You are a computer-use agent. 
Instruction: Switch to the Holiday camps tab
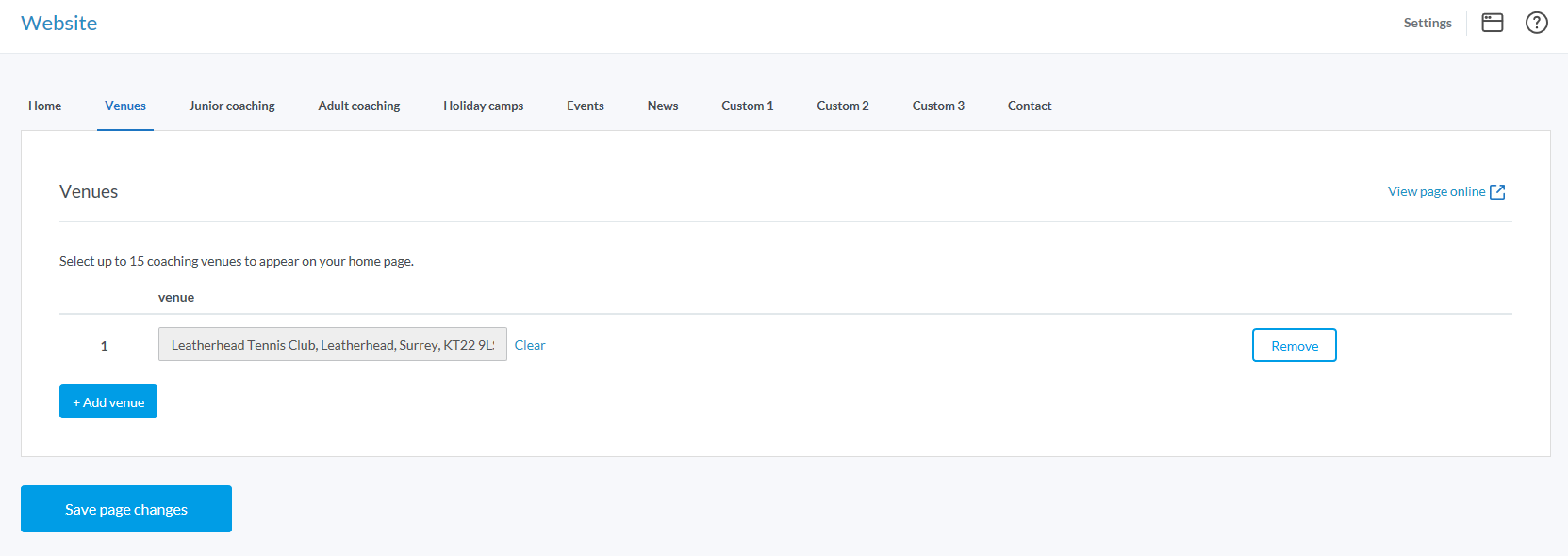[483, 106]
